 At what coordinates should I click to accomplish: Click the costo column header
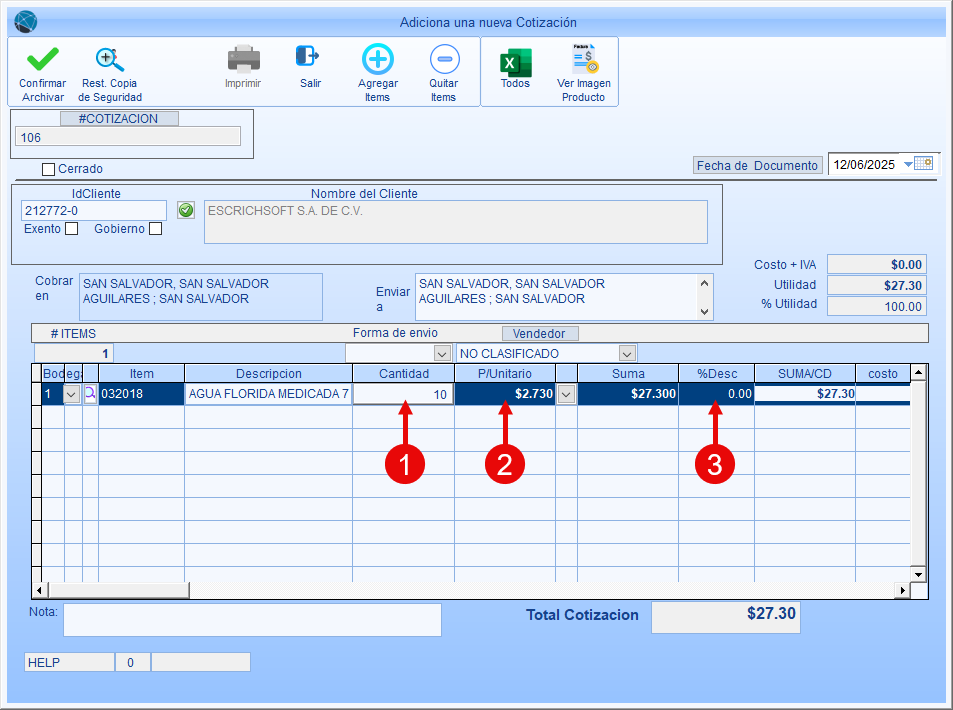point(882,373)
